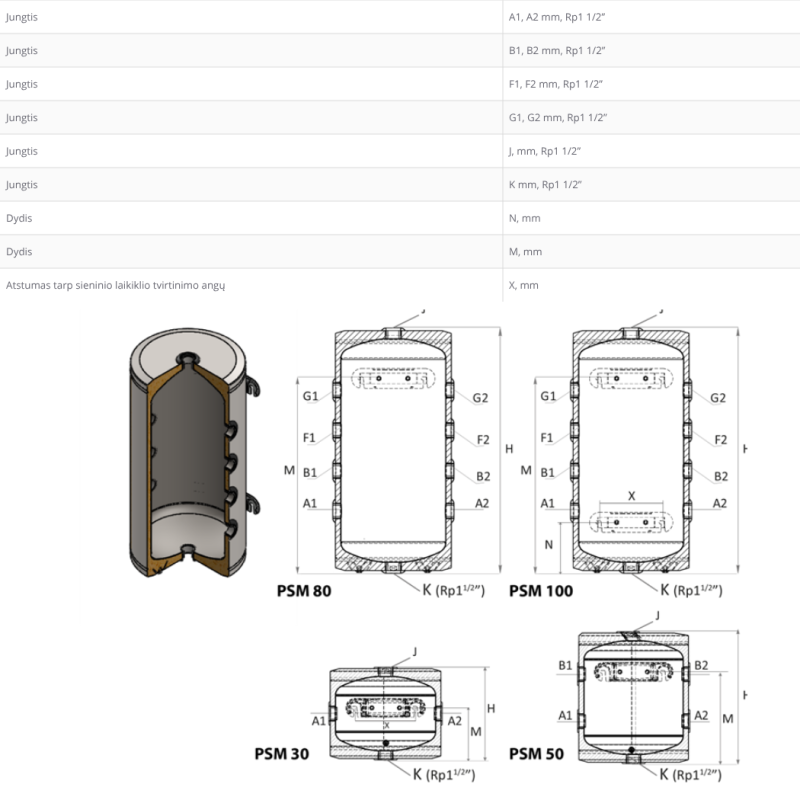
Task: Click "Atstumas tarp sieninio laikiklio tvirtinimo angų"
Action: (x=115, y=285)
